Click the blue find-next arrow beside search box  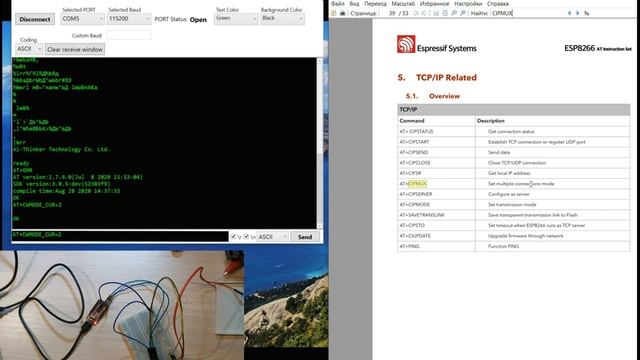[578, 13]
